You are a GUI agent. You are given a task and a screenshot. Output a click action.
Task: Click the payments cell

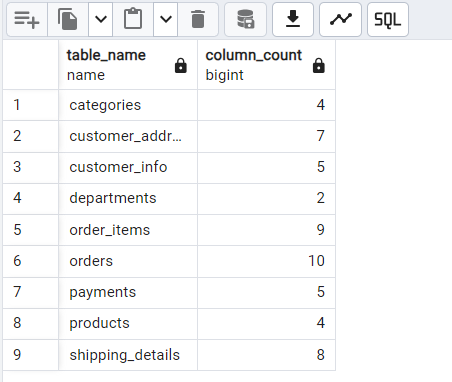[x=128, y=292]
